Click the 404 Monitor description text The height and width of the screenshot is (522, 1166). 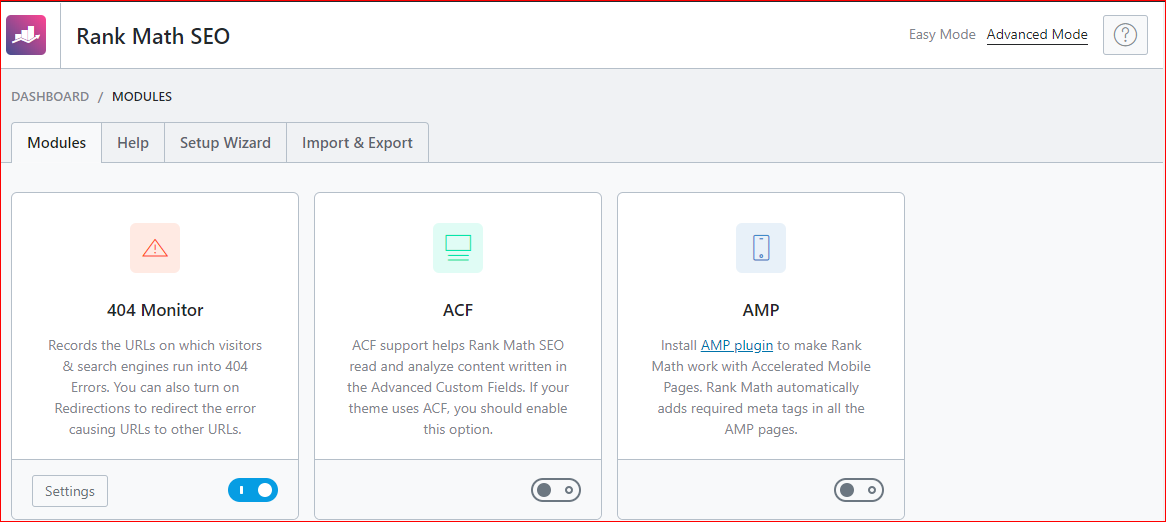[155, 387]
